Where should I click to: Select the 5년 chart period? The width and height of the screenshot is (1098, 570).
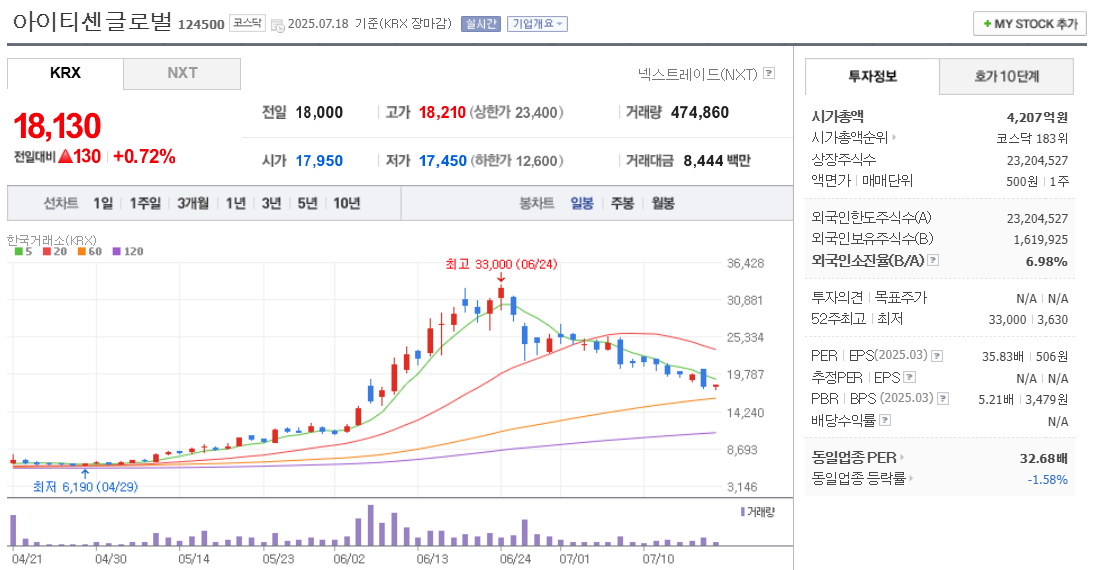coord(307,203)
